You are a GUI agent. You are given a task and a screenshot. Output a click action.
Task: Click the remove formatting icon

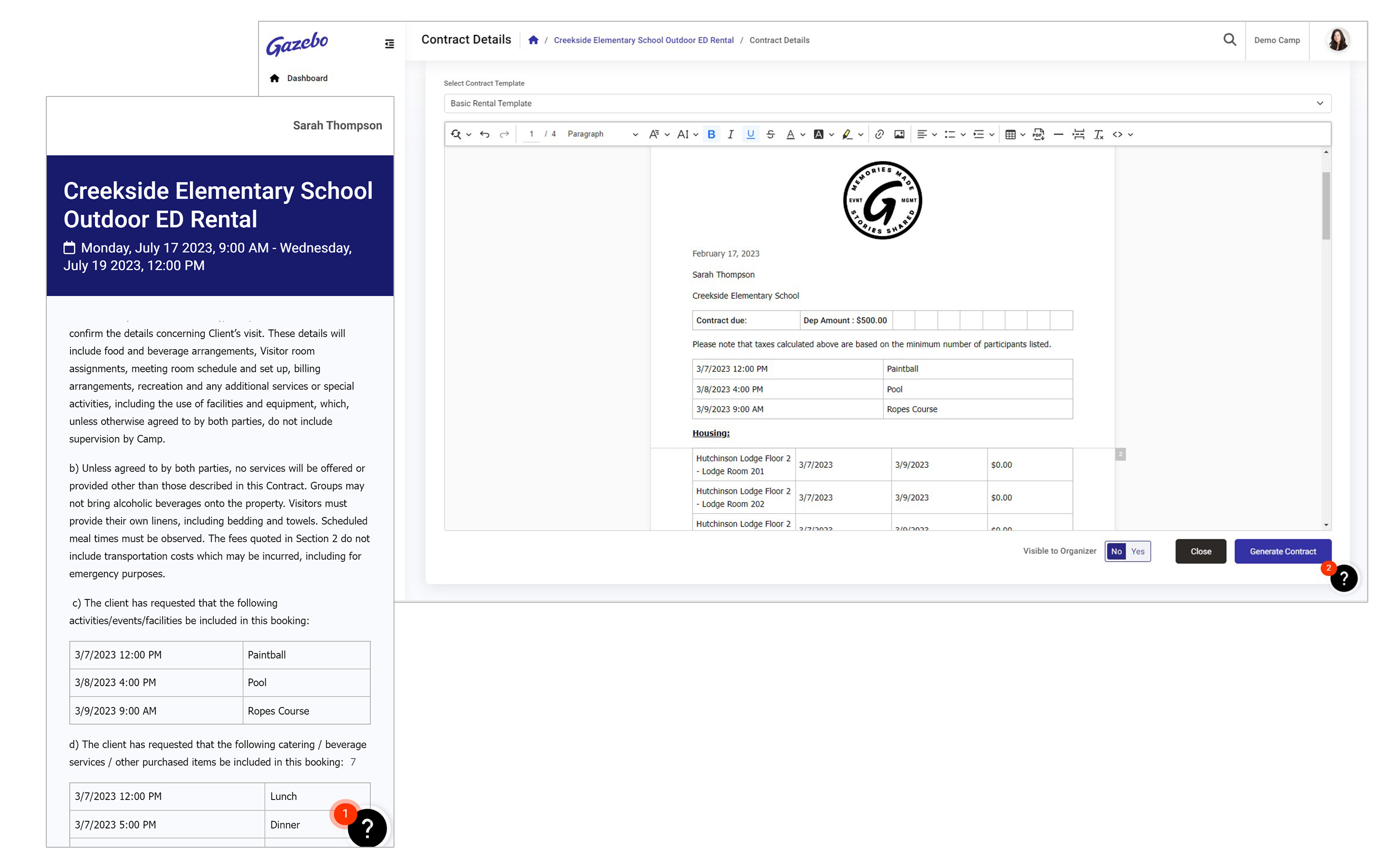click(x=1098, y=135)
